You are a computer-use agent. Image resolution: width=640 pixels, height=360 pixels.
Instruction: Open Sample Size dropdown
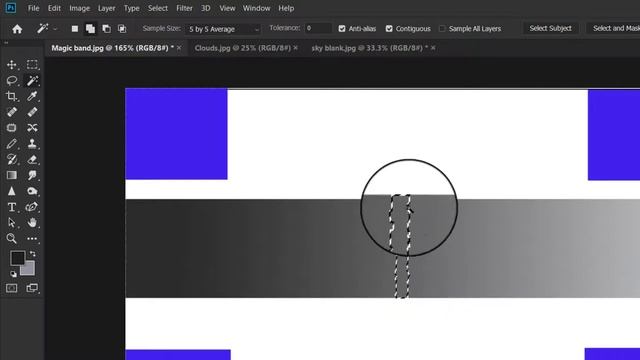[x=223, y=29]
